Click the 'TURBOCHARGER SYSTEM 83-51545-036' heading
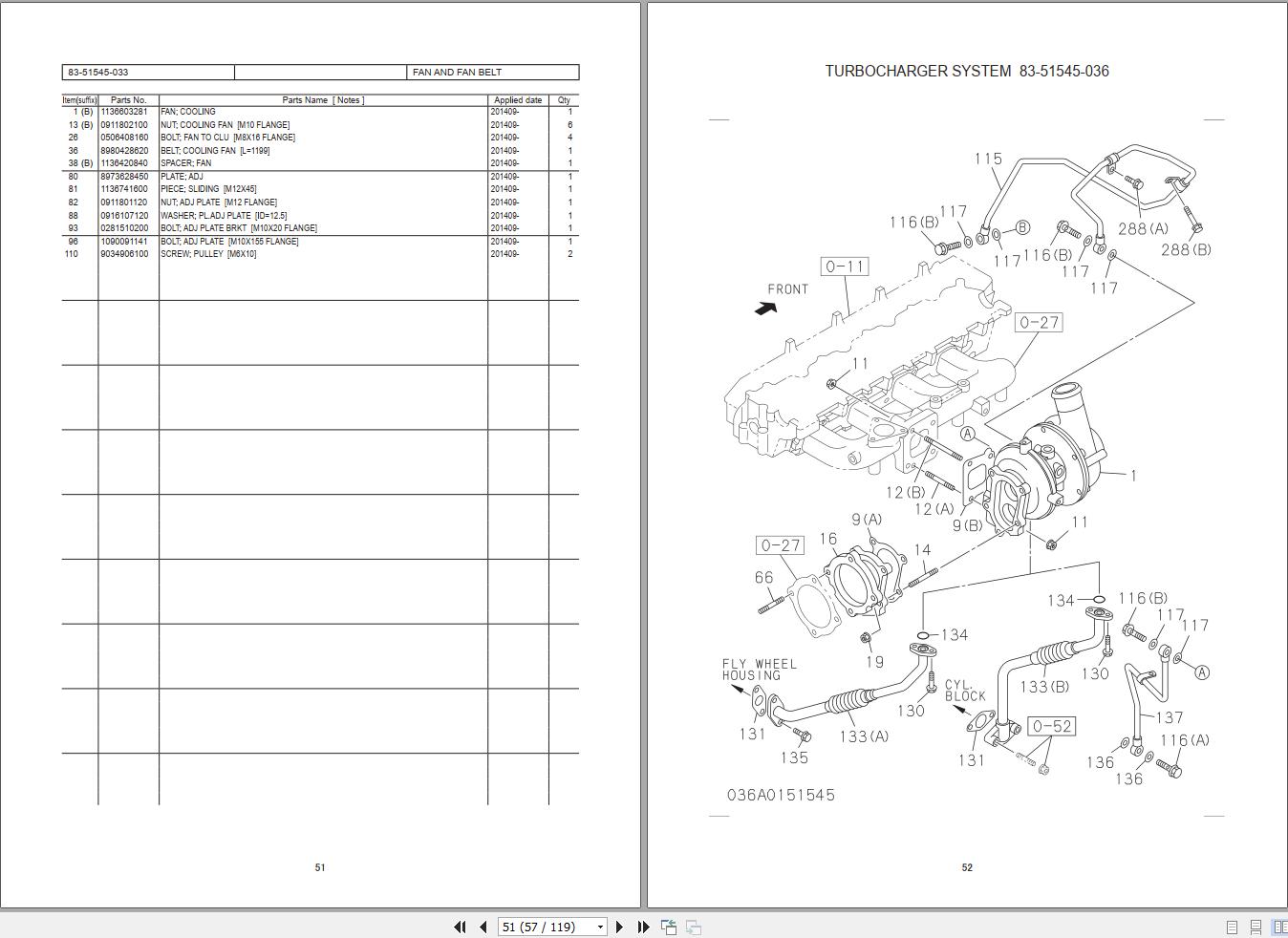This screenshot has width=1288, height=938. click(967, 71)
